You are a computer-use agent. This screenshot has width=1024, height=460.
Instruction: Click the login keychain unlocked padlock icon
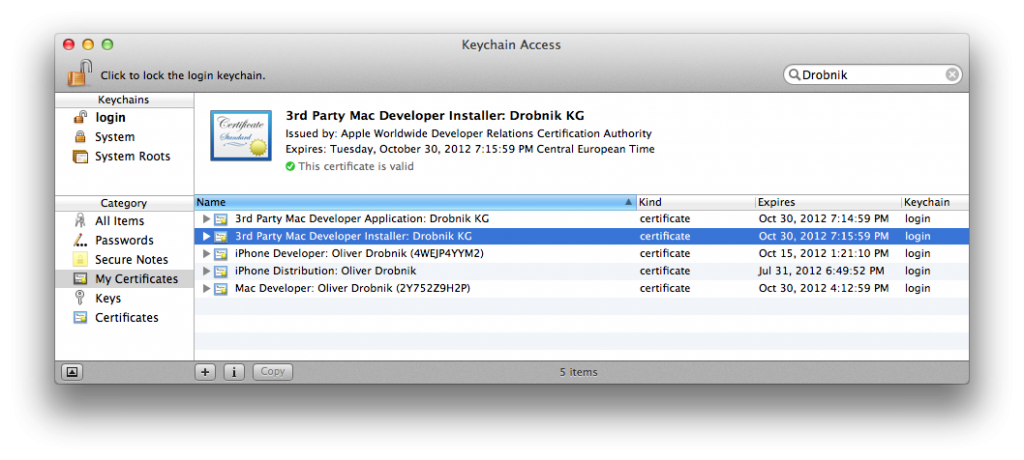click(80, 118)
